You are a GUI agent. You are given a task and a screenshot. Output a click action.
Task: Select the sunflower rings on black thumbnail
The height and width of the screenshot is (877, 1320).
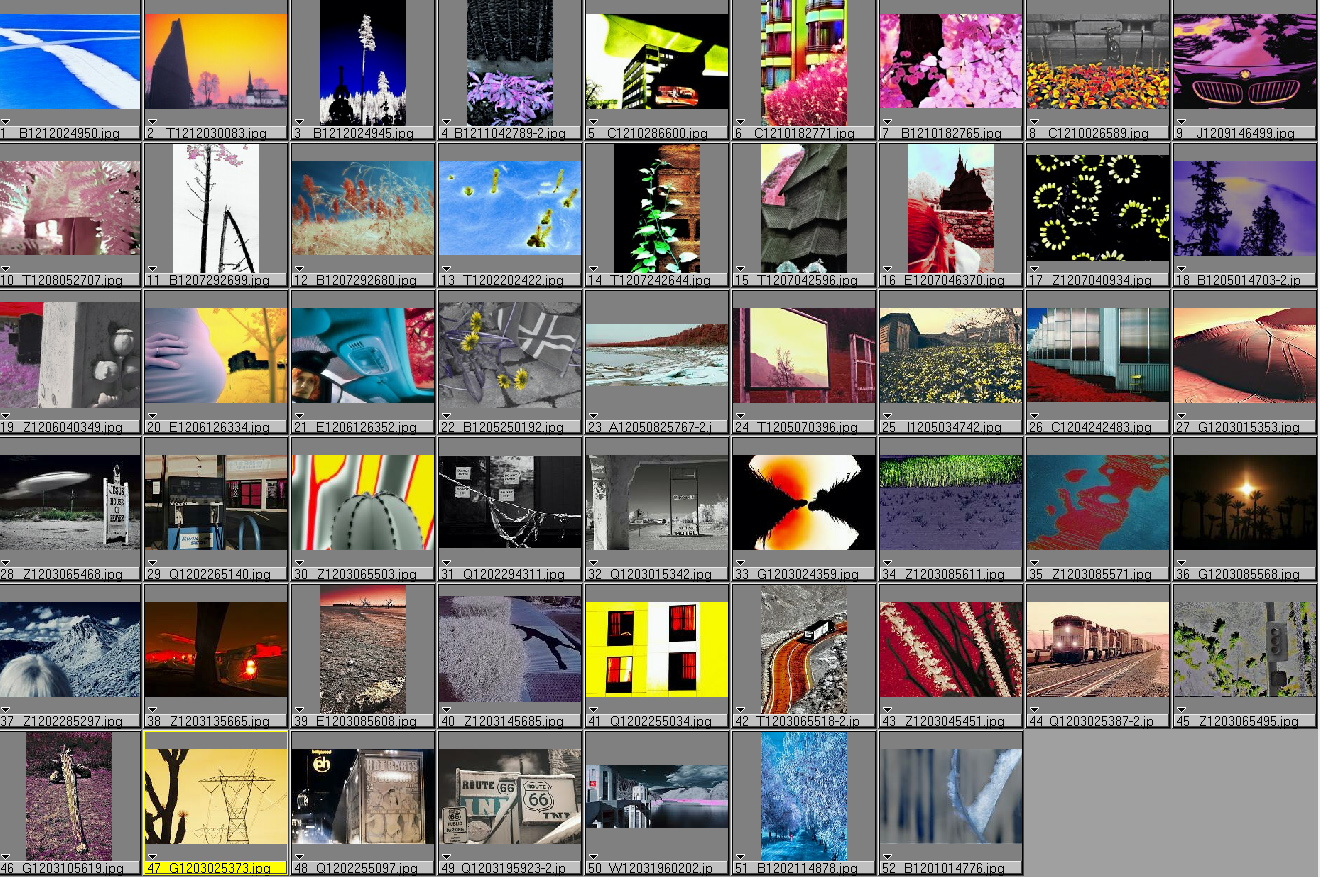pos(1097,207)
